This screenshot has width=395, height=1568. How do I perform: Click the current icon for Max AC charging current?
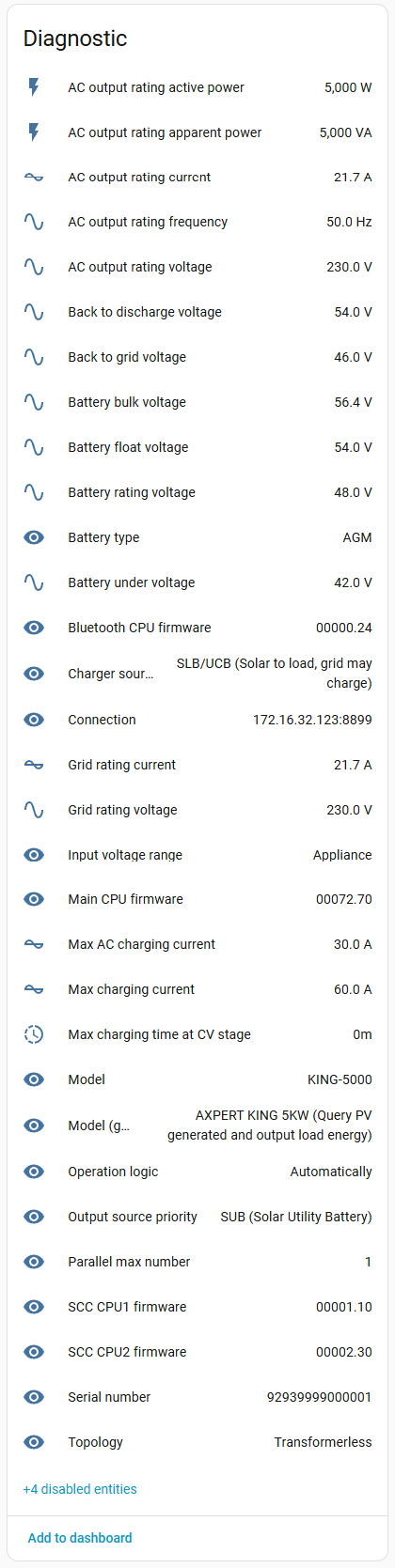[34, 944]
